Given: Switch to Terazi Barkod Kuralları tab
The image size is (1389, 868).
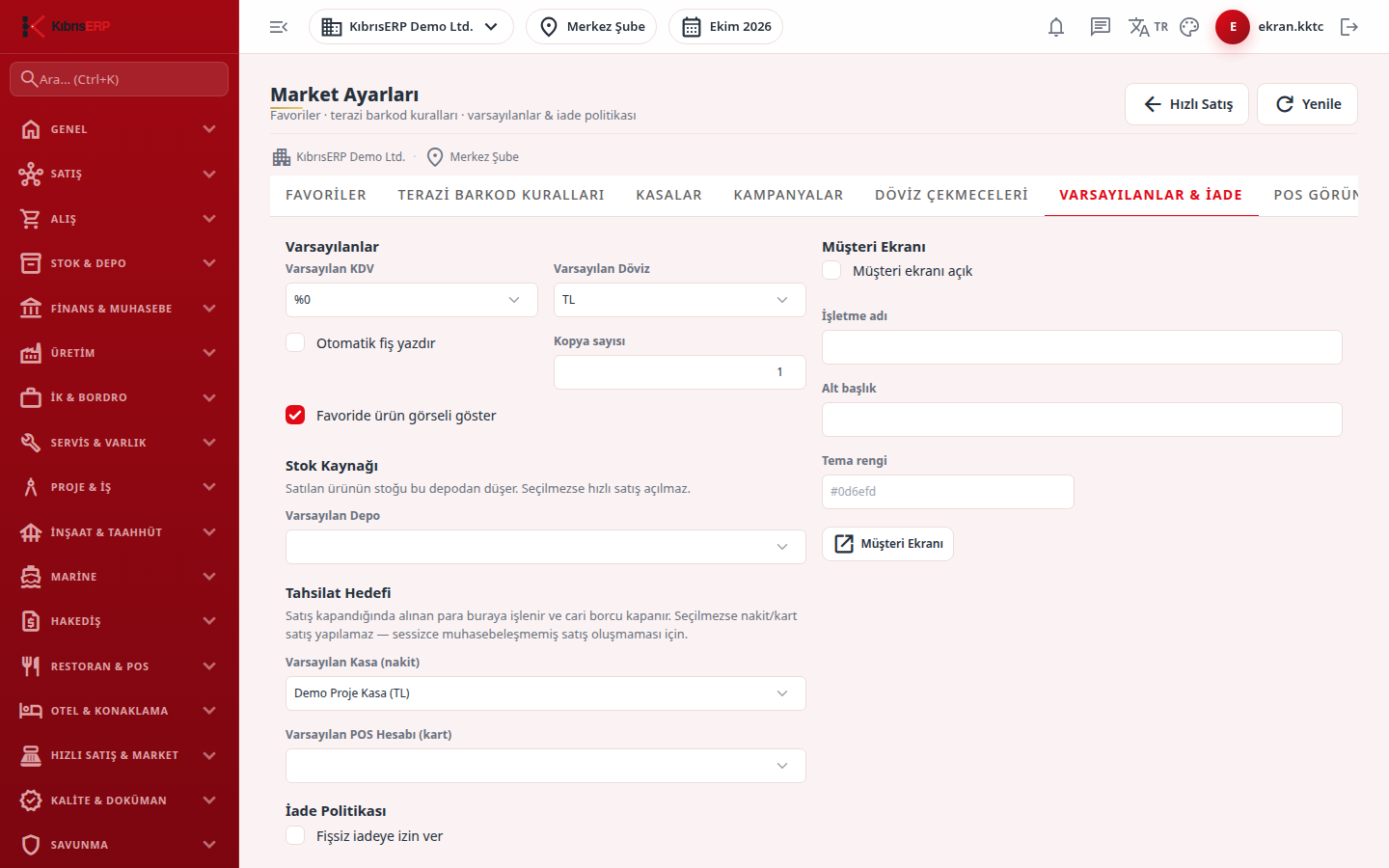Looking at the screenshot, I should point(502,195).
